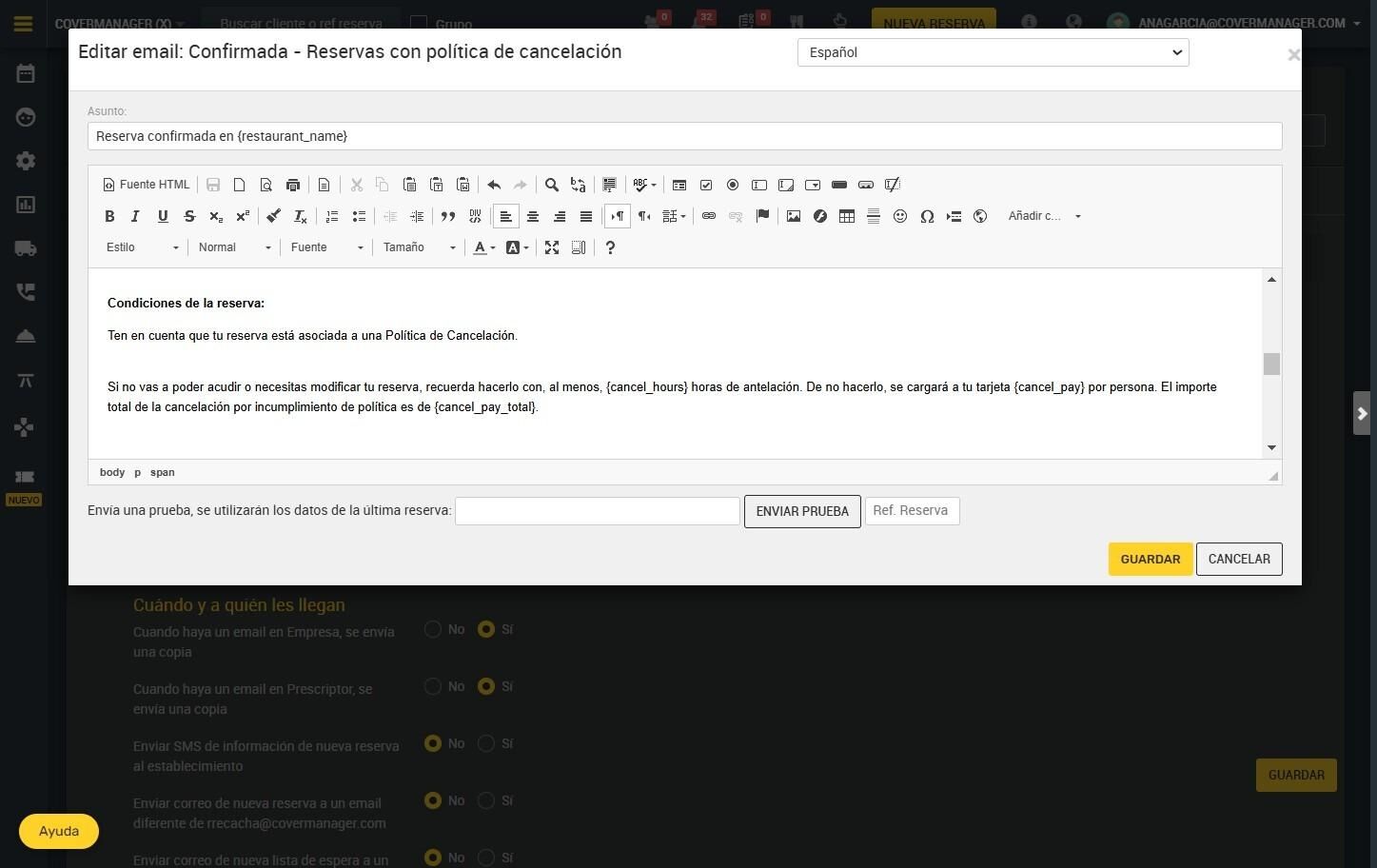Image resolution: width=1377 pixels, height=868 pixels.
Task: Open the print preview of the email
Action: coord(266,185)
